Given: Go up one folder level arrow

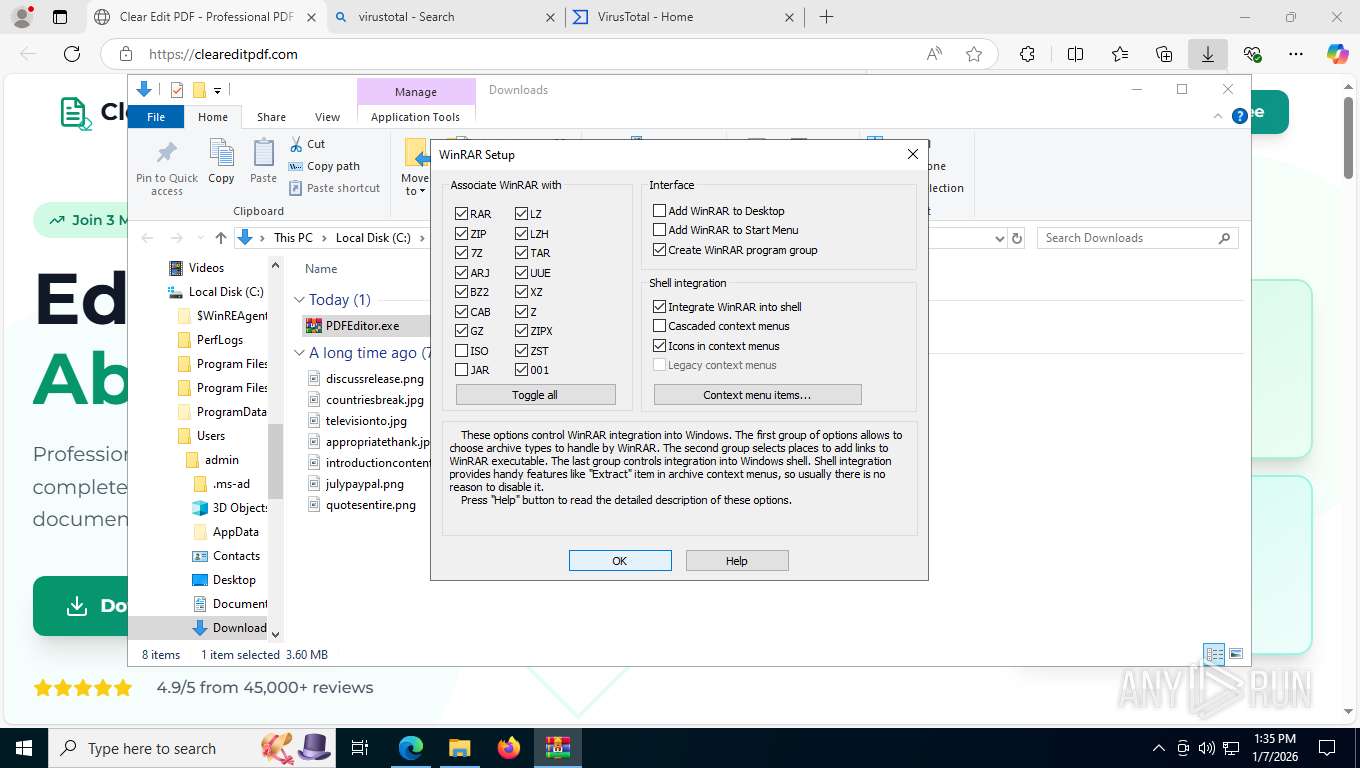Looking at the screenshot, I should pos(221,238).
